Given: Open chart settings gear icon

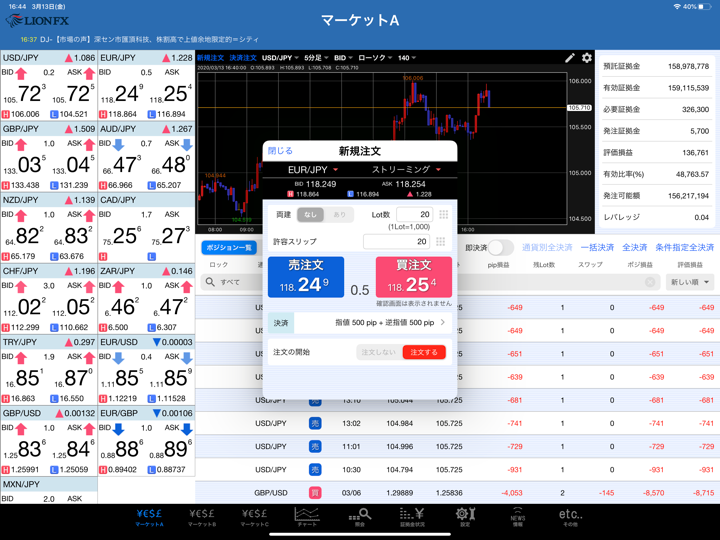Looking at the screenshot, I should coord(587,58).
